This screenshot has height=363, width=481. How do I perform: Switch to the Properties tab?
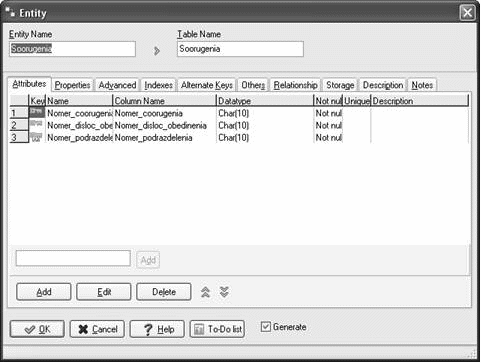coord(72,85)
